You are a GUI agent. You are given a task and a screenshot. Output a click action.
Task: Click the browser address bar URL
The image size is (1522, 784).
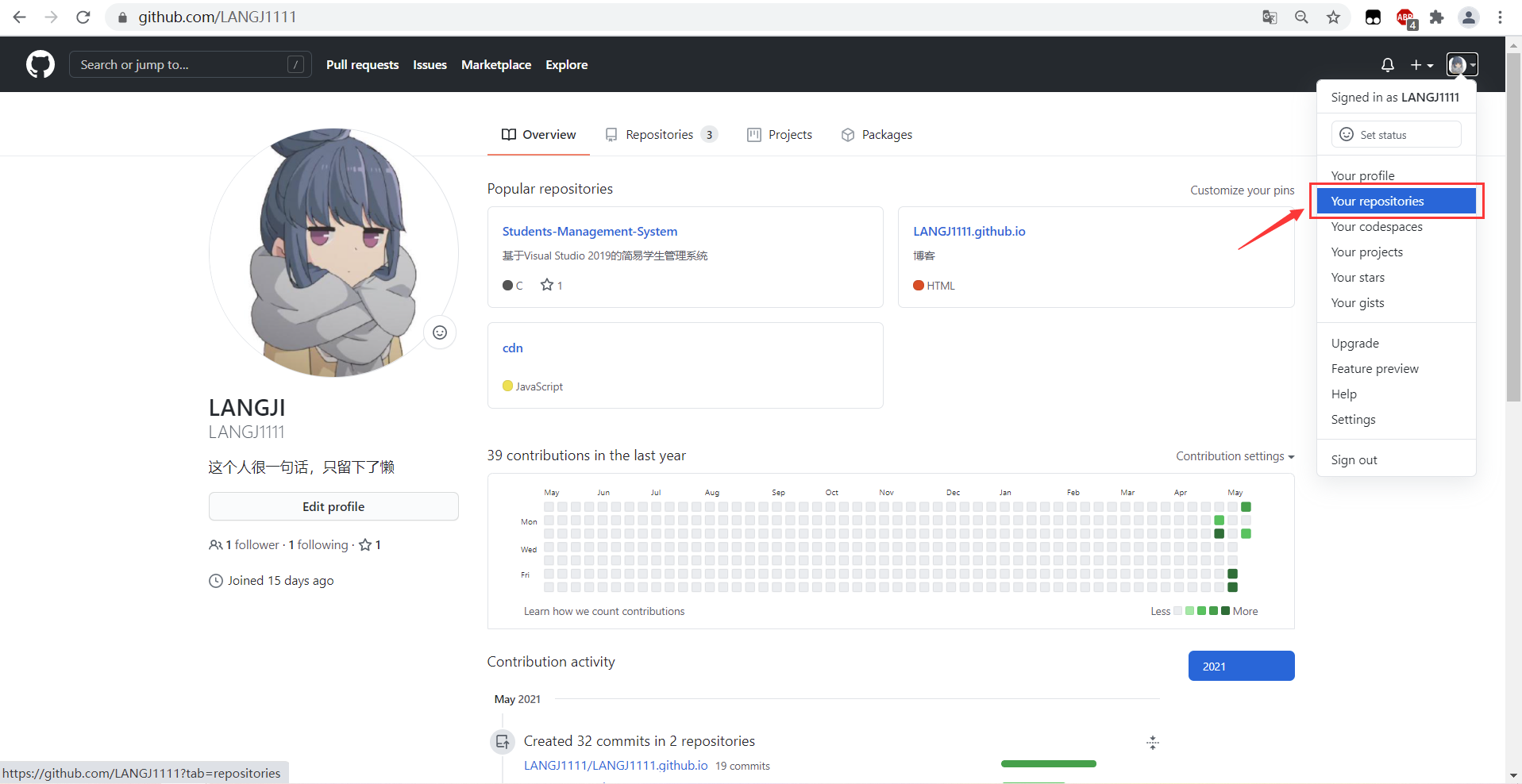click(217, 17)
